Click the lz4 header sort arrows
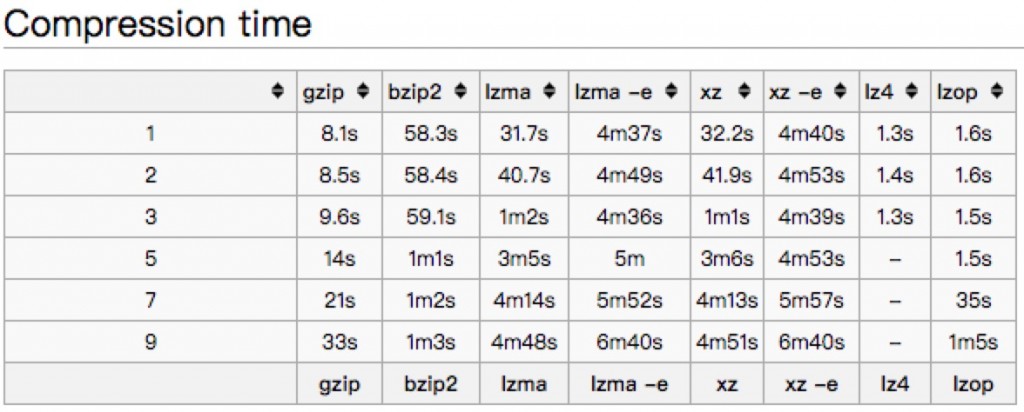This screenshot has width=1024, height=412. pos(910,92)
